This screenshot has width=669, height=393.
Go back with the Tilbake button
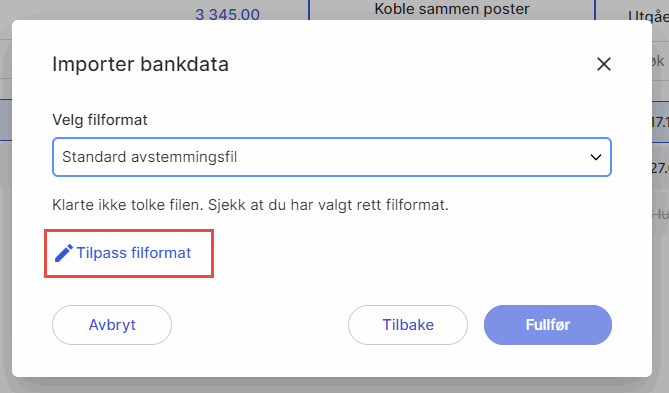tap(408, 325)
